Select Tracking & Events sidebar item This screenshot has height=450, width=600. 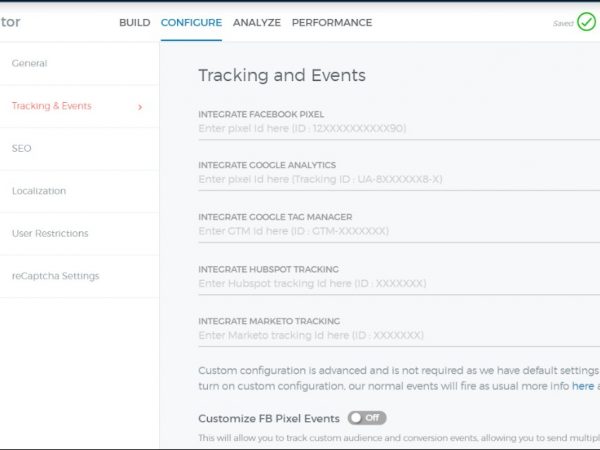click(x=51, y=106)
